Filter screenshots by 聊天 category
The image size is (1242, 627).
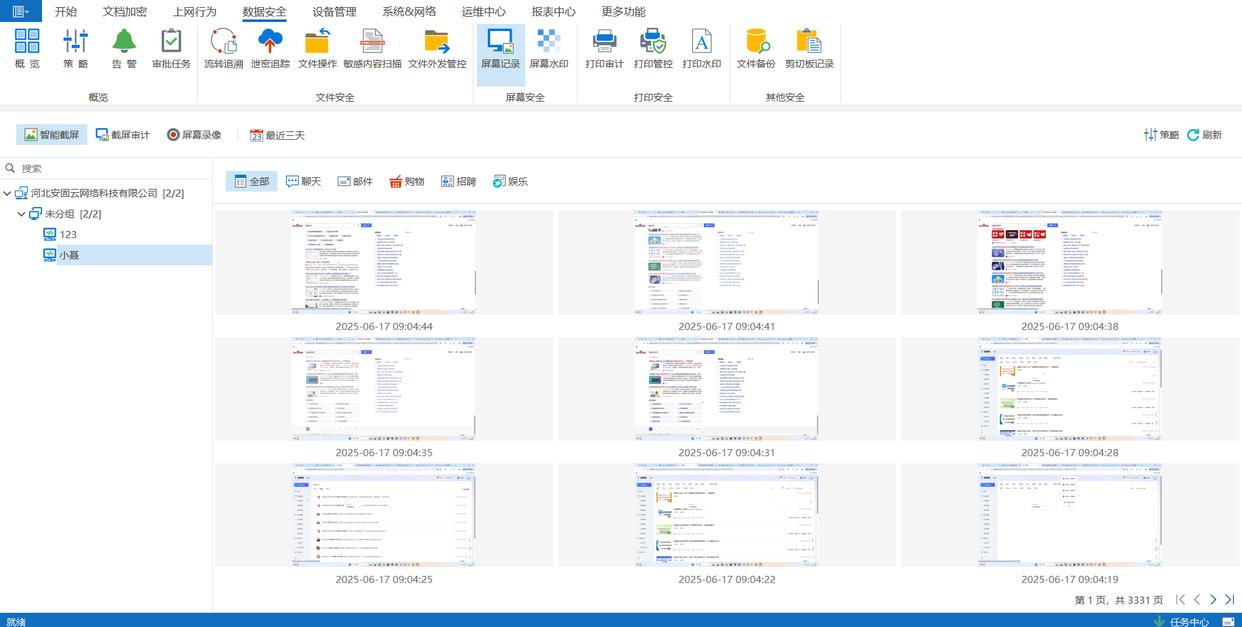pos(303,182)
